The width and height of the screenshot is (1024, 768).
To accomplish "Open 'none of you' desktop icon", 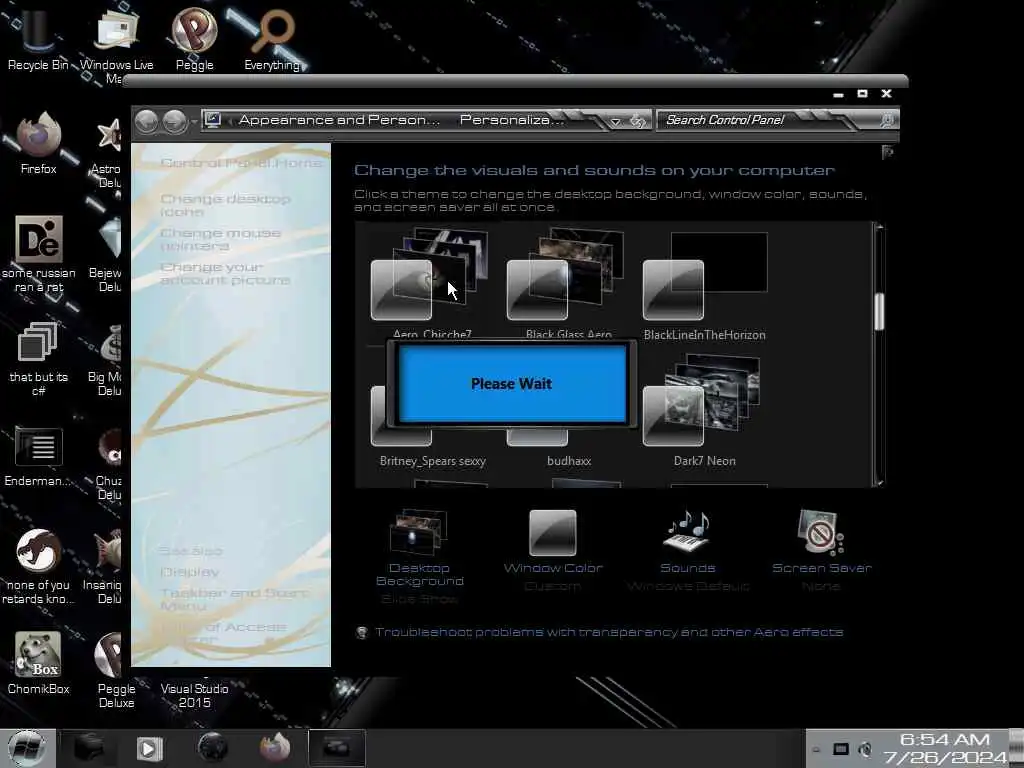I will click(x=39, y=566).
